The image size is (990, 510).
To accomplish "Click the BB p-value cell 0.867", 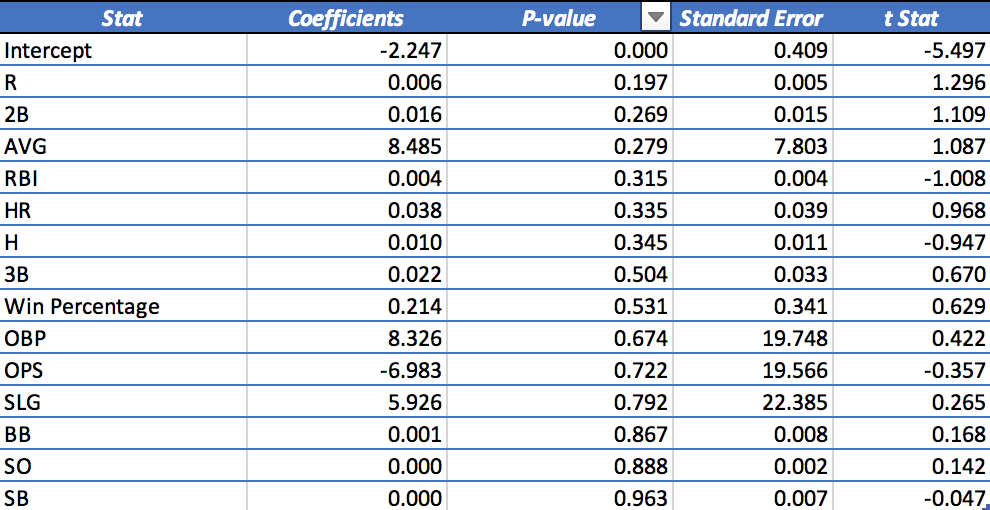I will click(x=560, y=434).
